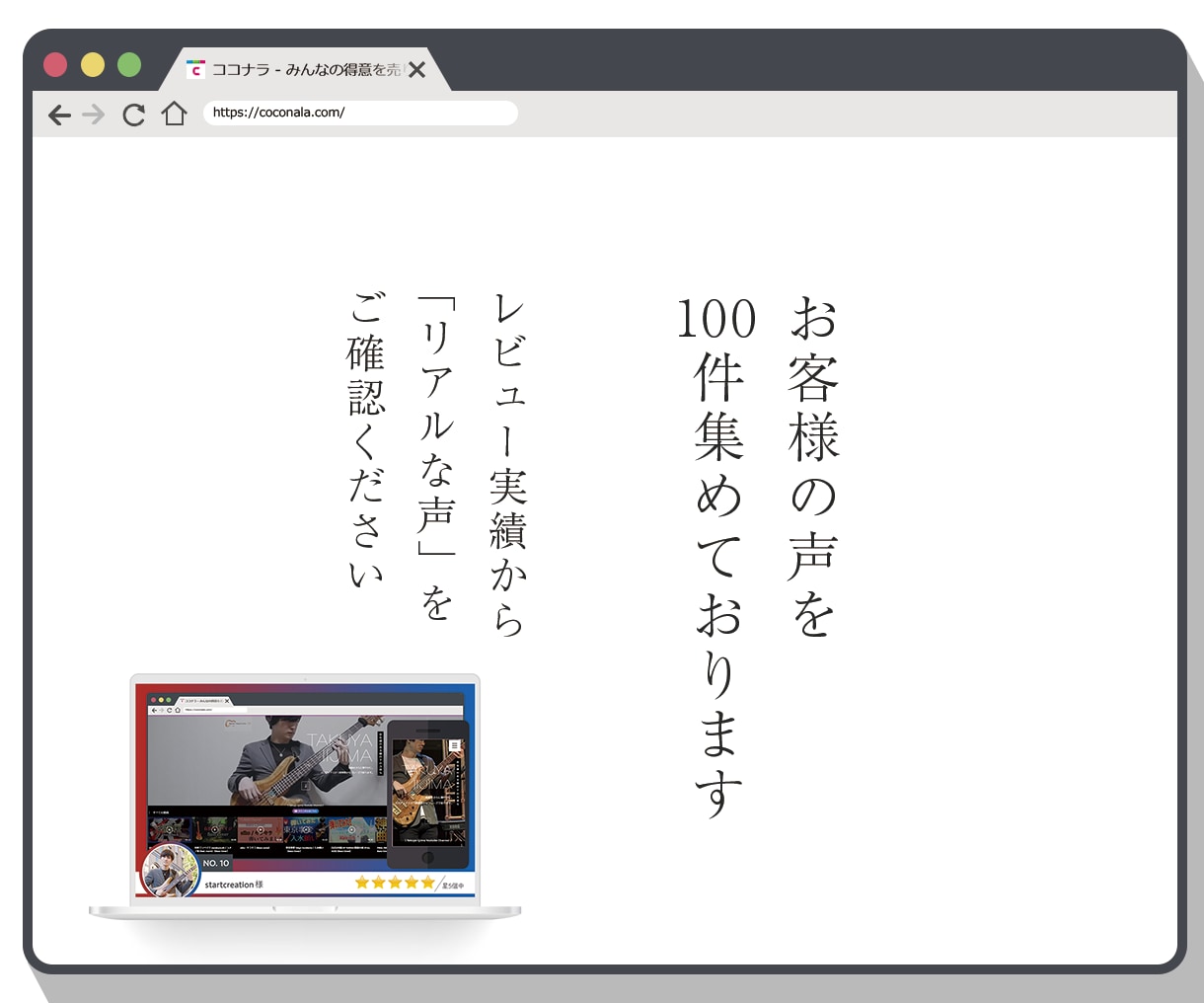The image size is (1204, 1003).
Task: Select the ココナラ browser tab
Action: coord(305,69)
